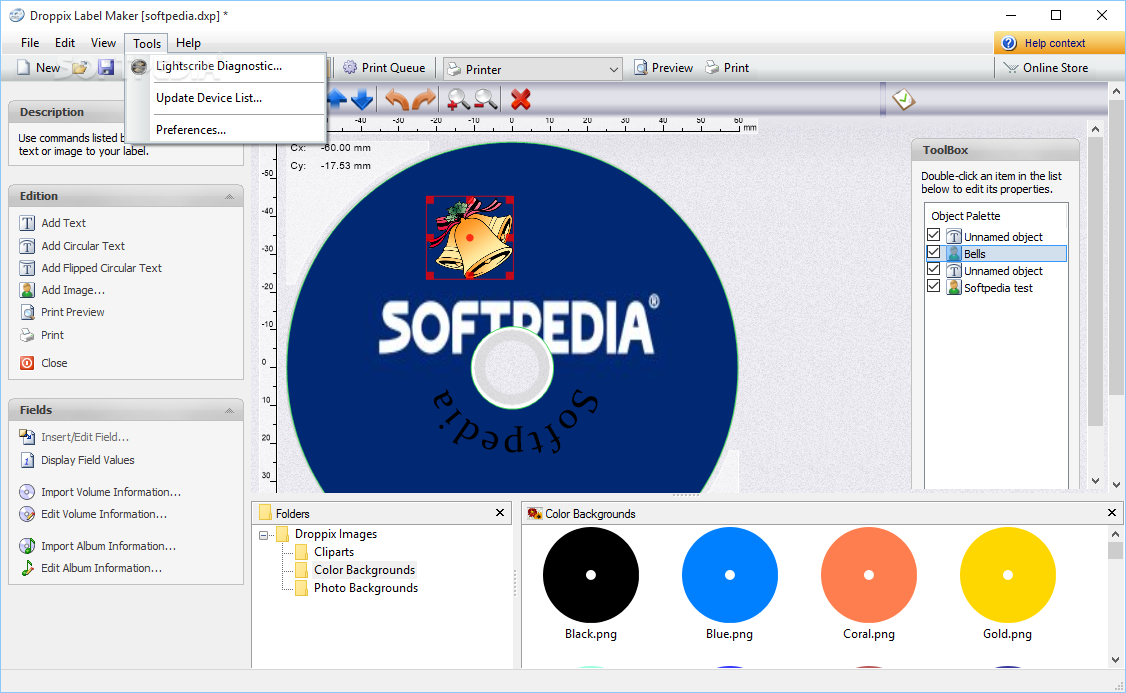Click the Print toolbar button
The image size is (1126, 693).
coord(727,68)
